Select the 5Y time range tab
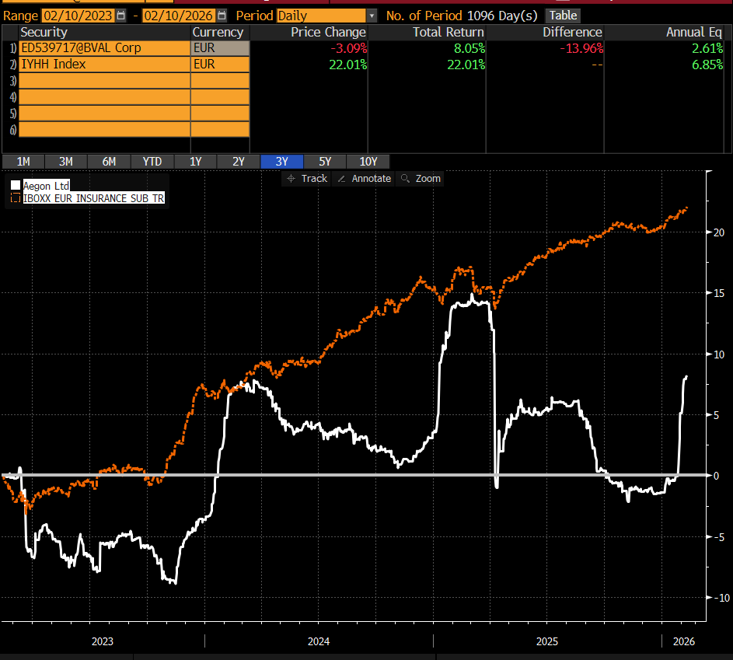Viewport: 733px width, 660px height. [324, 162]
